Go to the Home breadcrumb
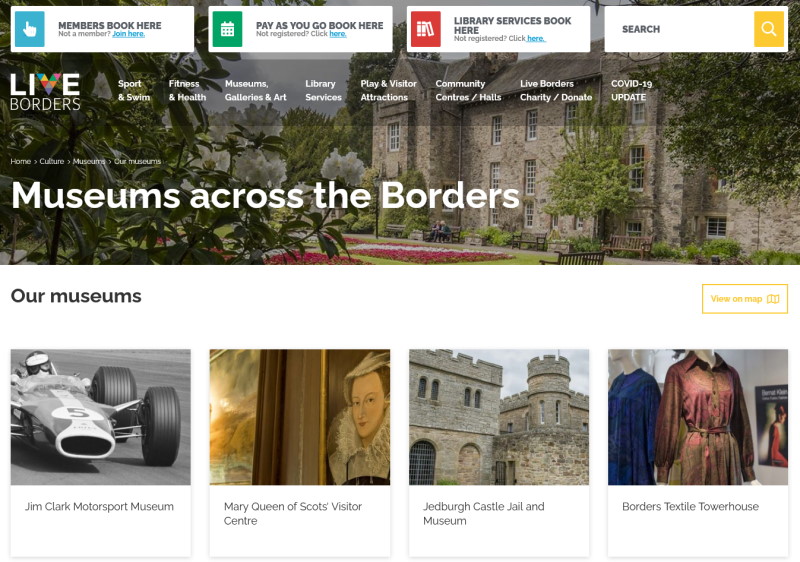This screenshot has height=562, width=800. point(20,161)
